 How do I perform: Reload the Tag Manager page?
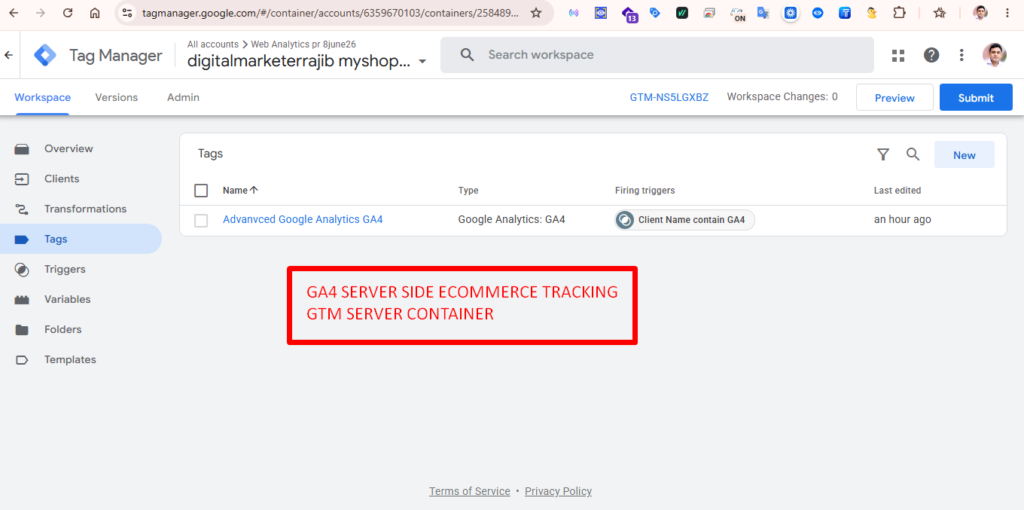tap(67, 12)
